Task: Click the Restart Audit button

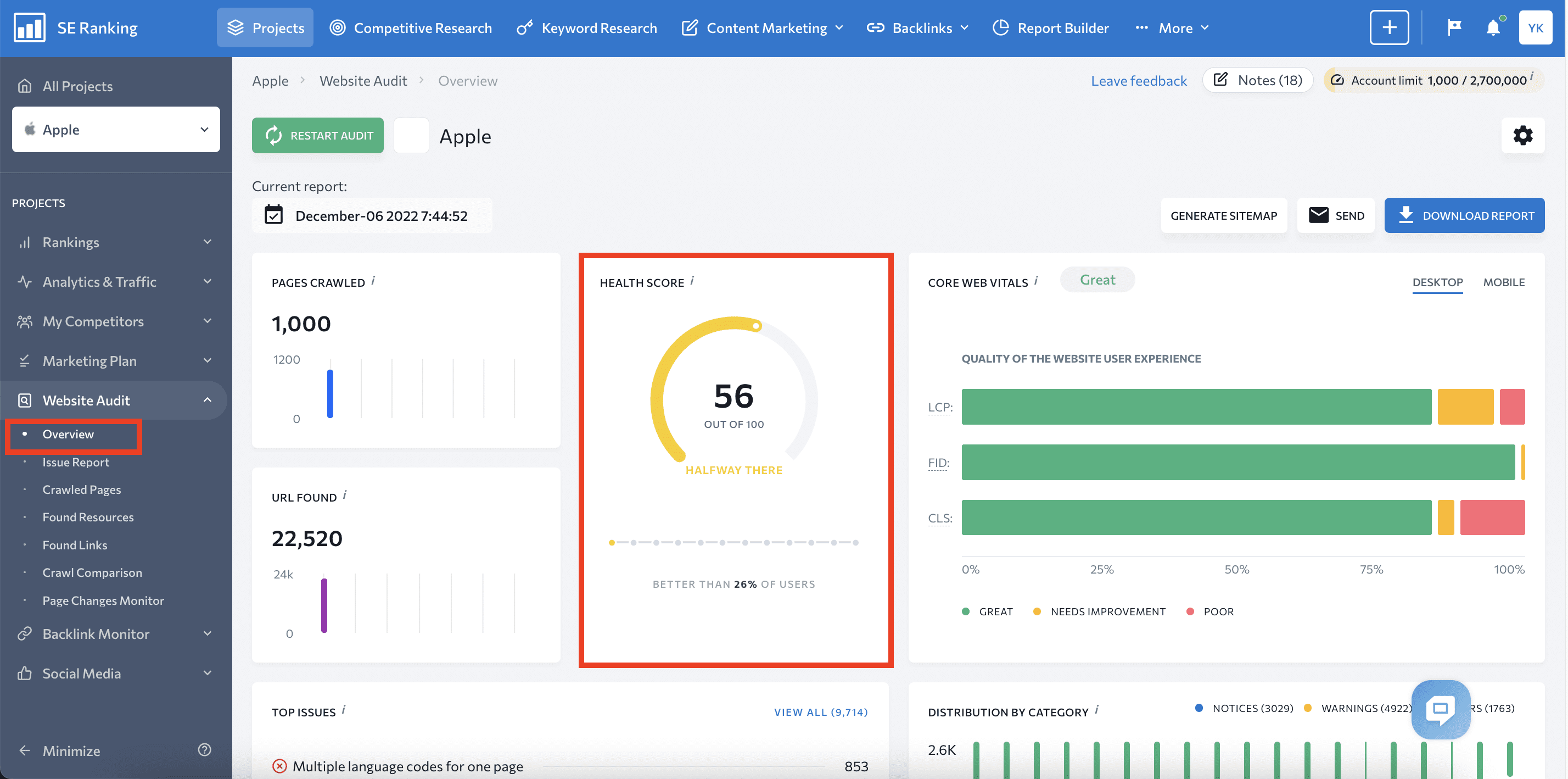Action: [318, 135]
